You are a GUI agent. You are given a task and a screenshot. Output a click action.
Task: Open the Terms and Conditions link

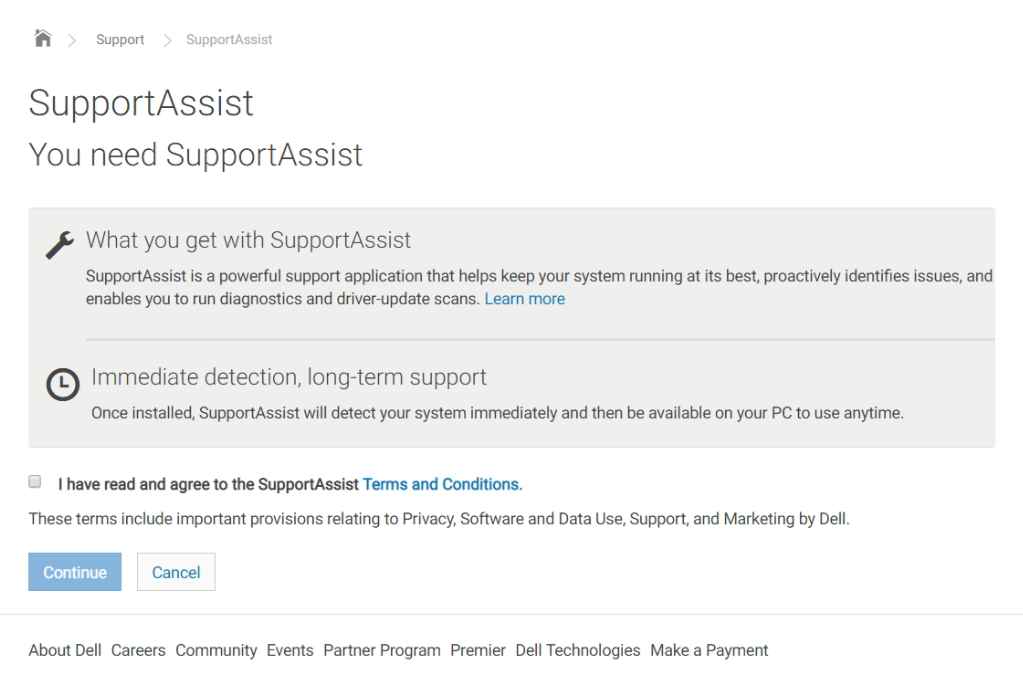click(x=442, y=484)
